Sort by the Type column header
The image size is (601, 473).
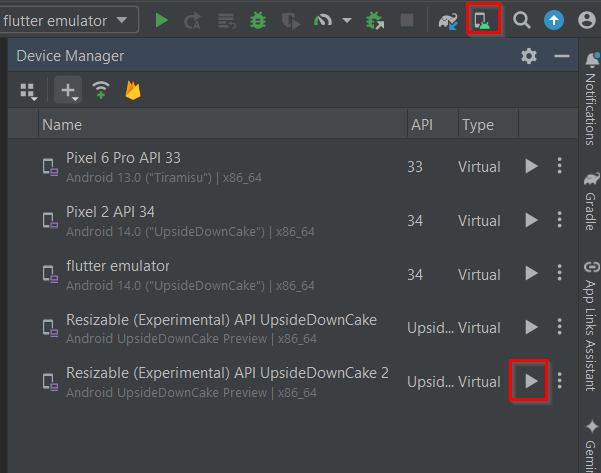pyautogui.click(x=488, y=125)
